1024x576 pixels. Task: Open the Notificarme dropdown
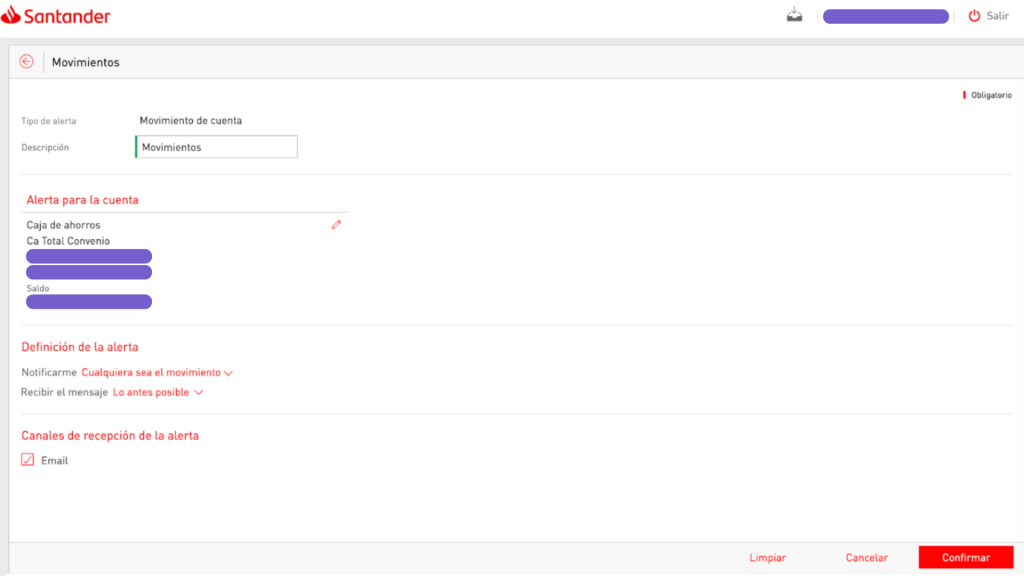157,372
